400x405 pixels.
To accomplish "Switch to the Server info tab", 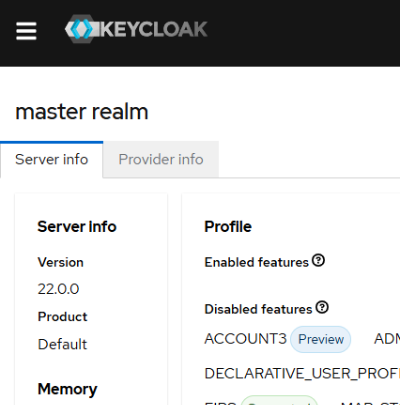I will [x=52, y=160].
